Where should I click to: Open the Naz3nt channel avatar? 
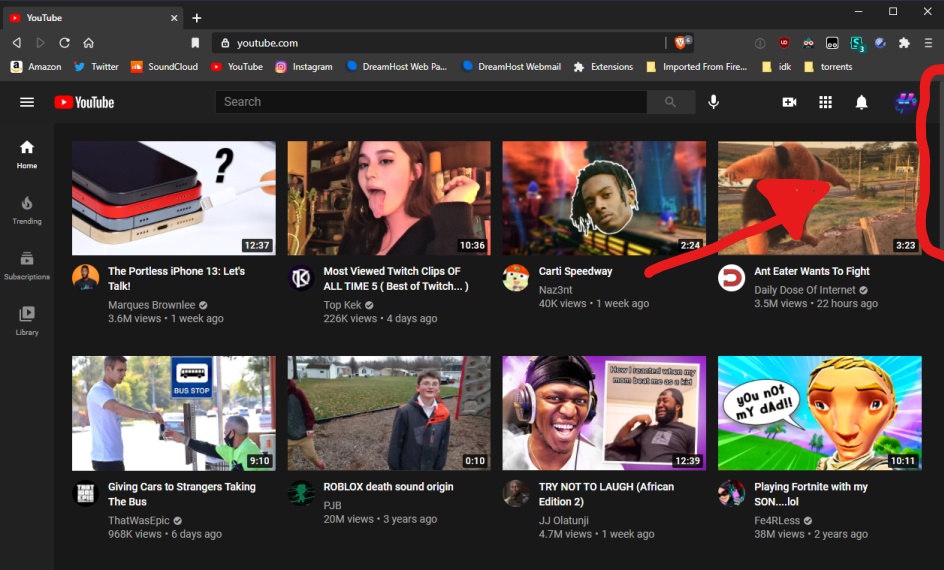(x=516, y=277)
